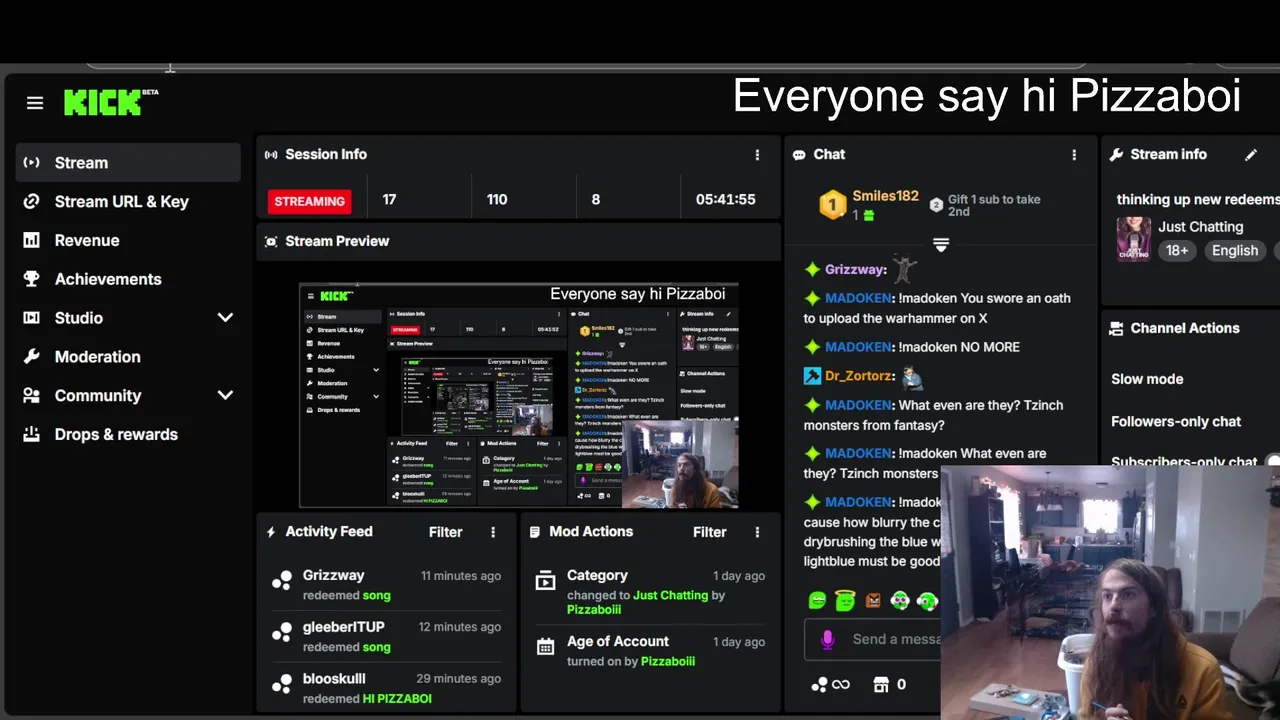This screenshot has height=720, width=1280.
Task: Click blooskulll's redeem icon in Activity Feed
Action: pos(282,683)
